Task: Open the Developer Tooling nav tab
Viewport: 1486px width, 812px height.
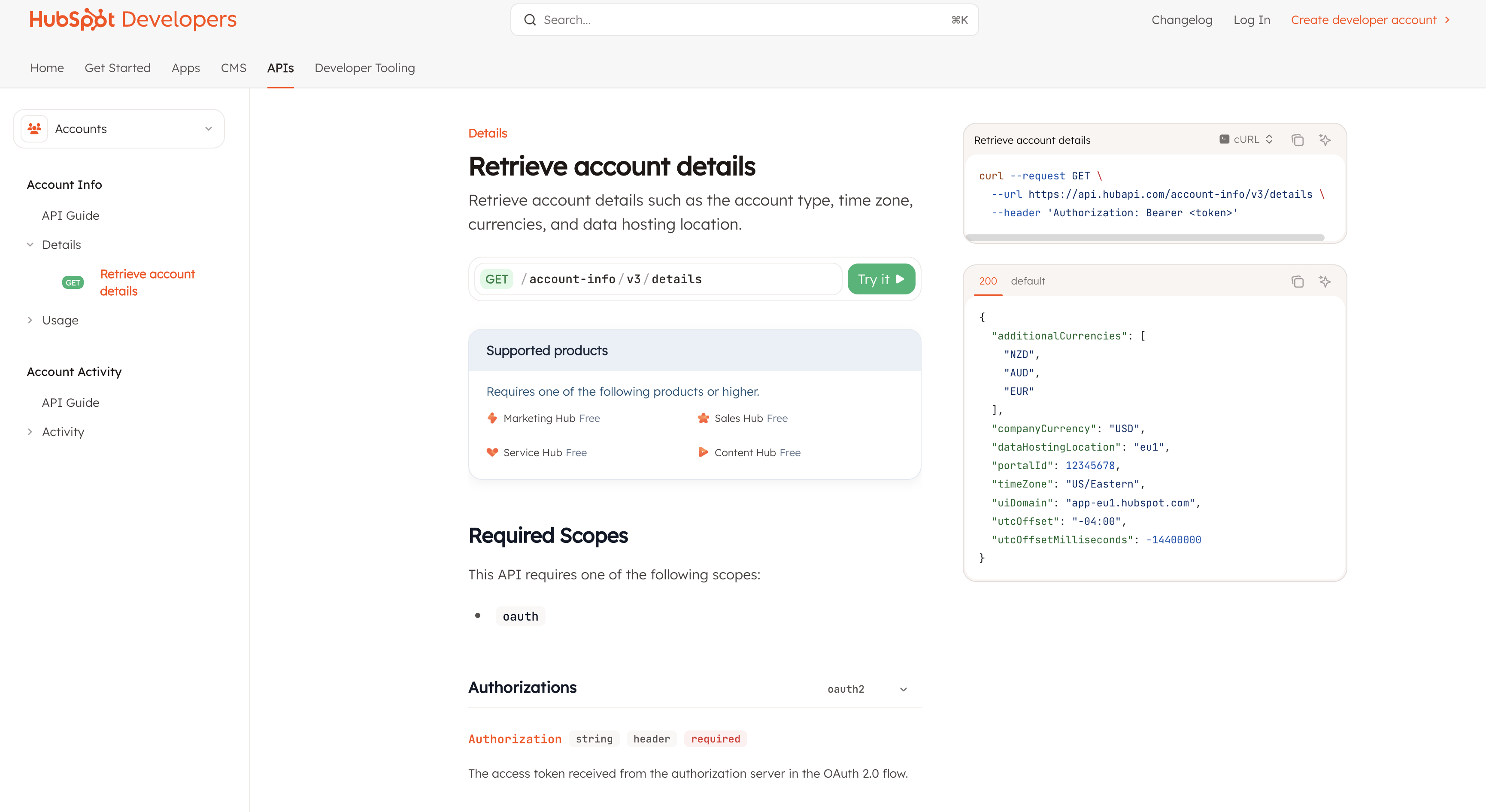Action: (364, 68)
